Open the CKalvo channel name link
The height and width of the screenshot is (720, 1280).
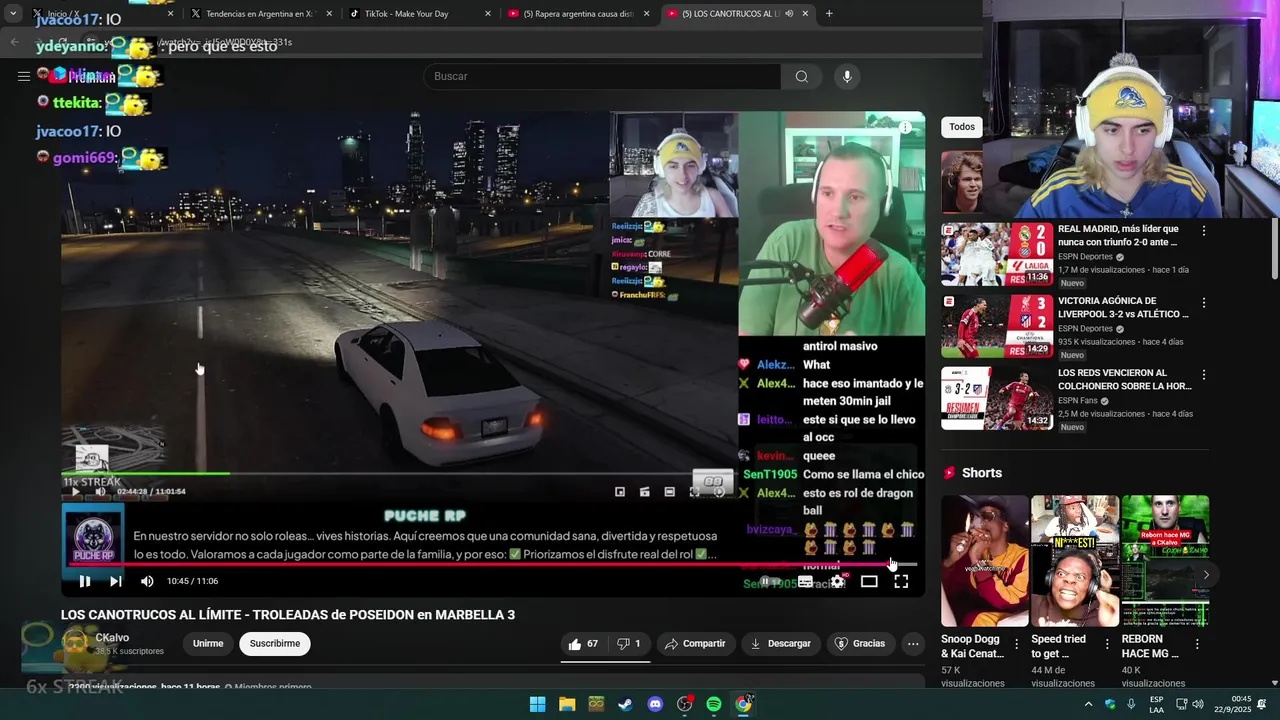112,638
